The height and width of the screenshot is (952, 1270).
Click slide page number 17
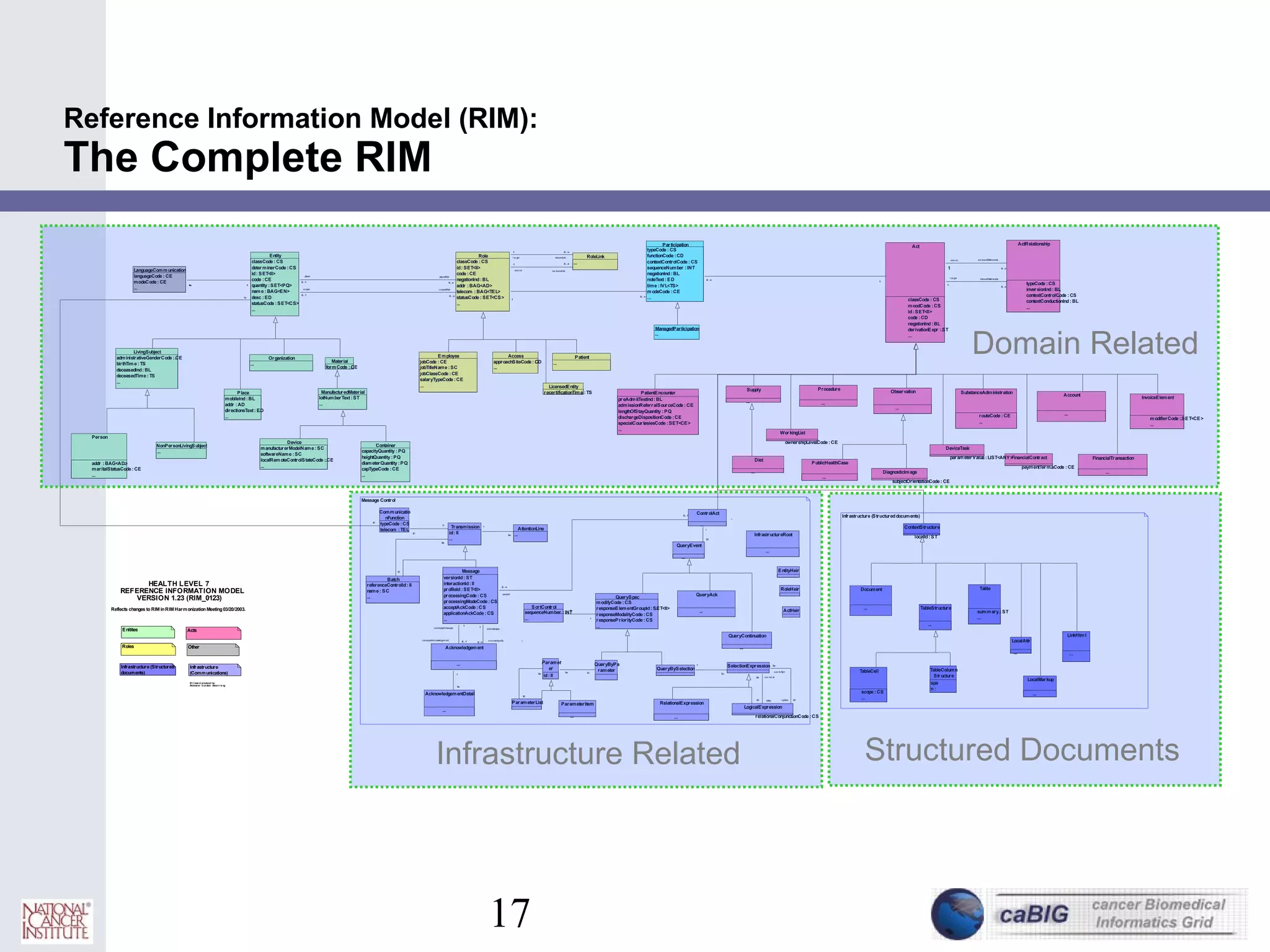[510, 913]
